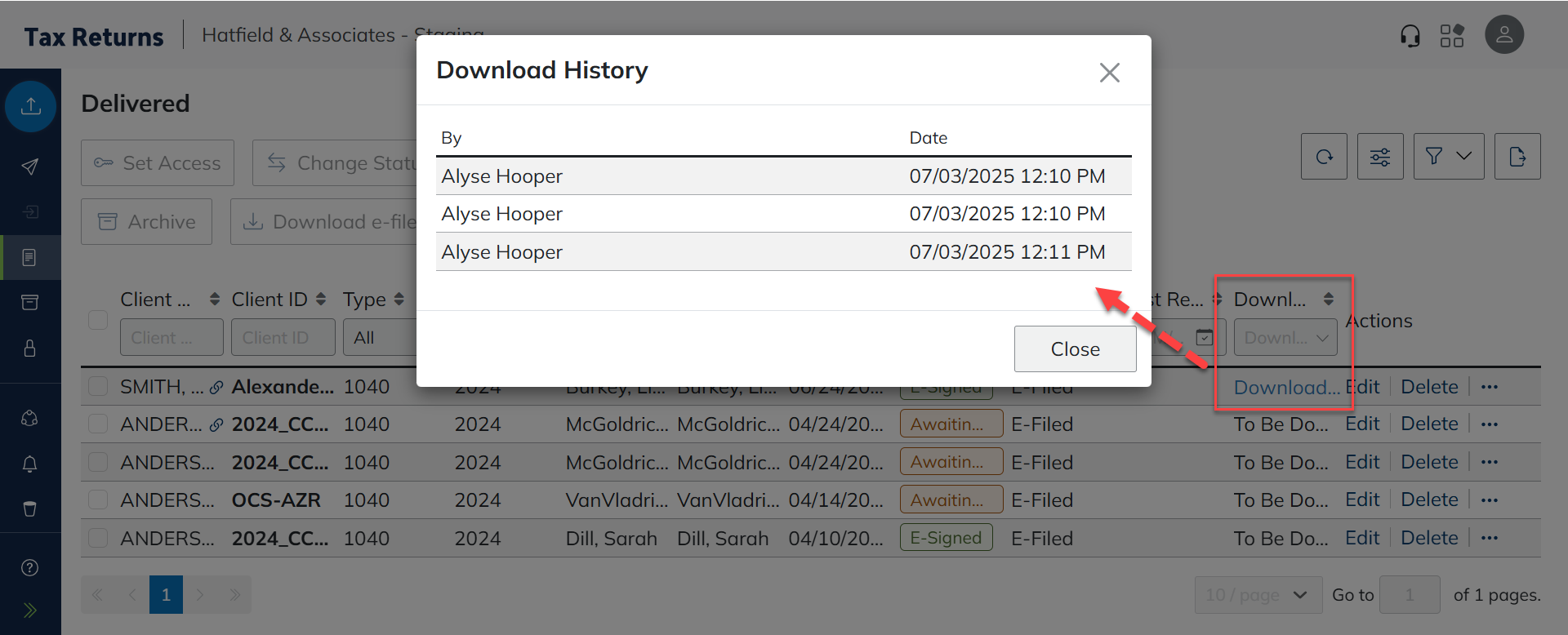Screen dimensions: 1568x635
Task: Open column settings sliders icon
Action: (x=1380, y=157)
